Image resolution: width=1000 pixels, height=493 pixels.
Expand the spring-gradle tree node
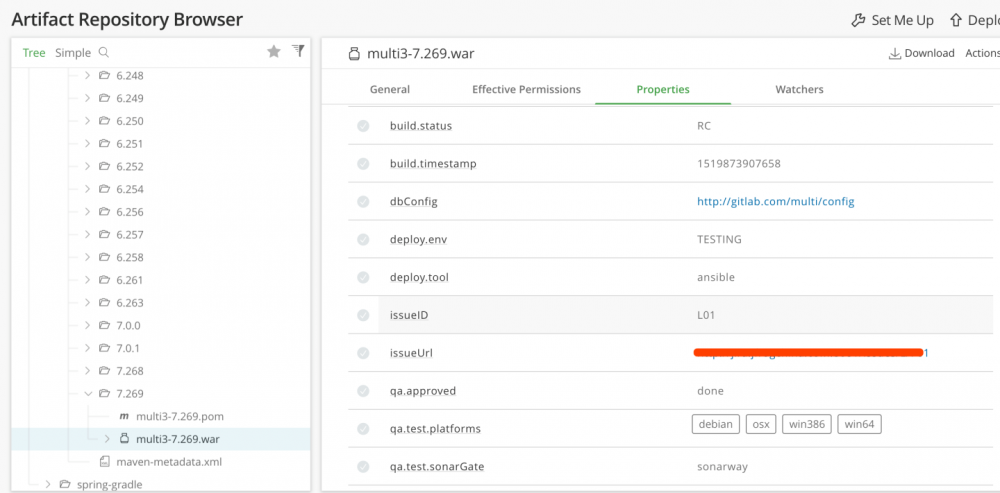point(47,485)
